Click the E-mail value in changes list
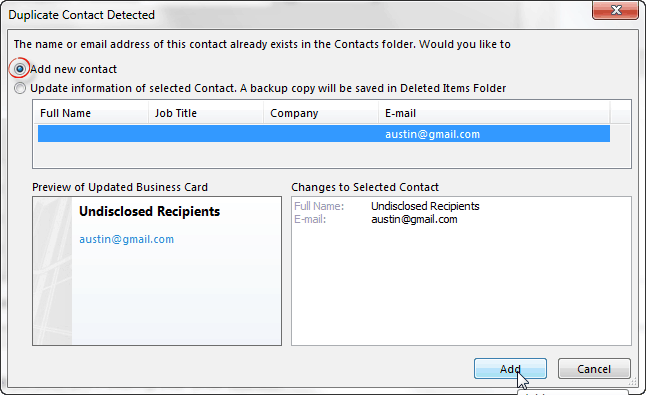The height and width of the screenshot is (395, 646). click(414, 219)
